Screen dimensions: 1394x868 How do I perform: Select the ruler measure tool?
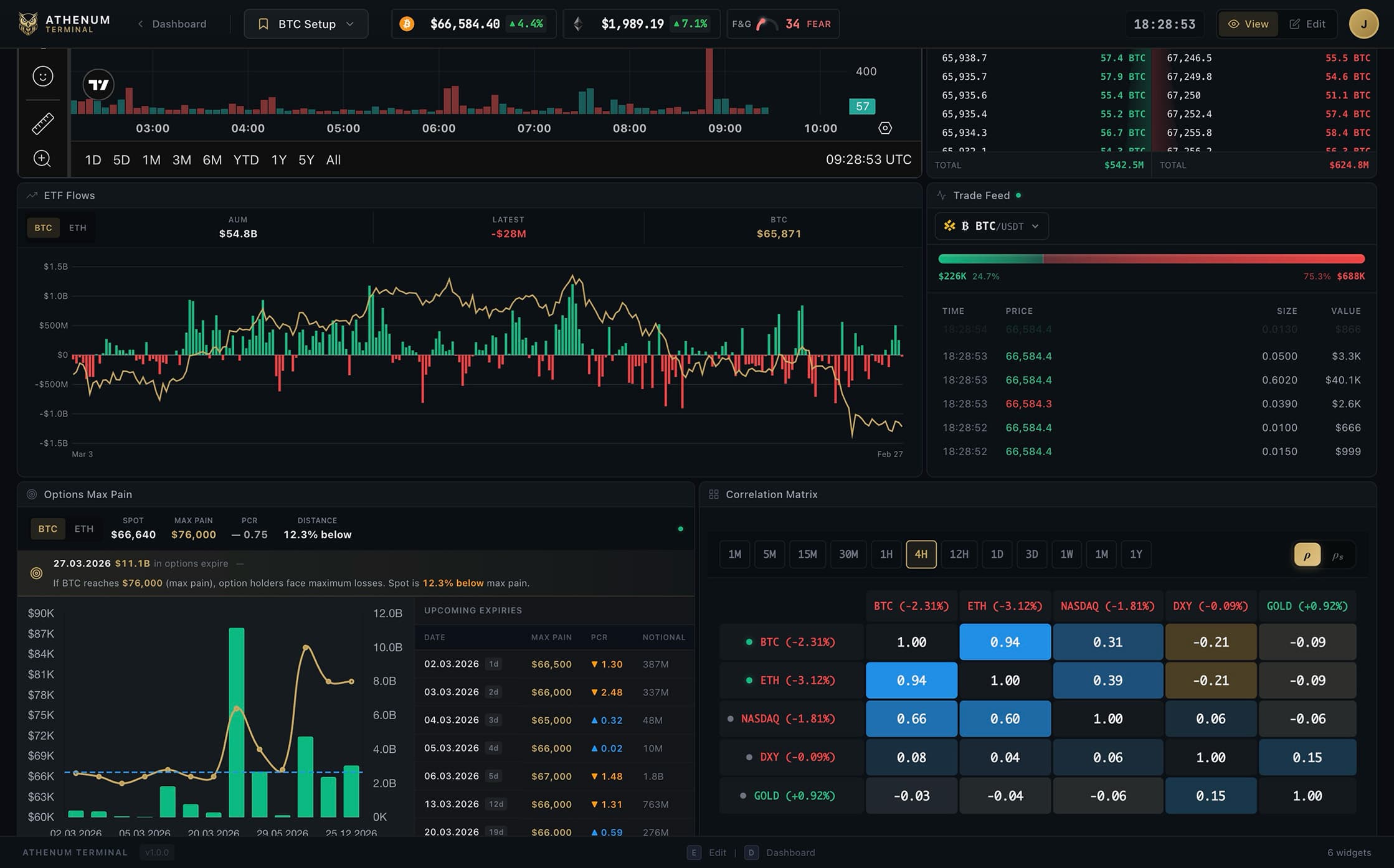(43, 123)
